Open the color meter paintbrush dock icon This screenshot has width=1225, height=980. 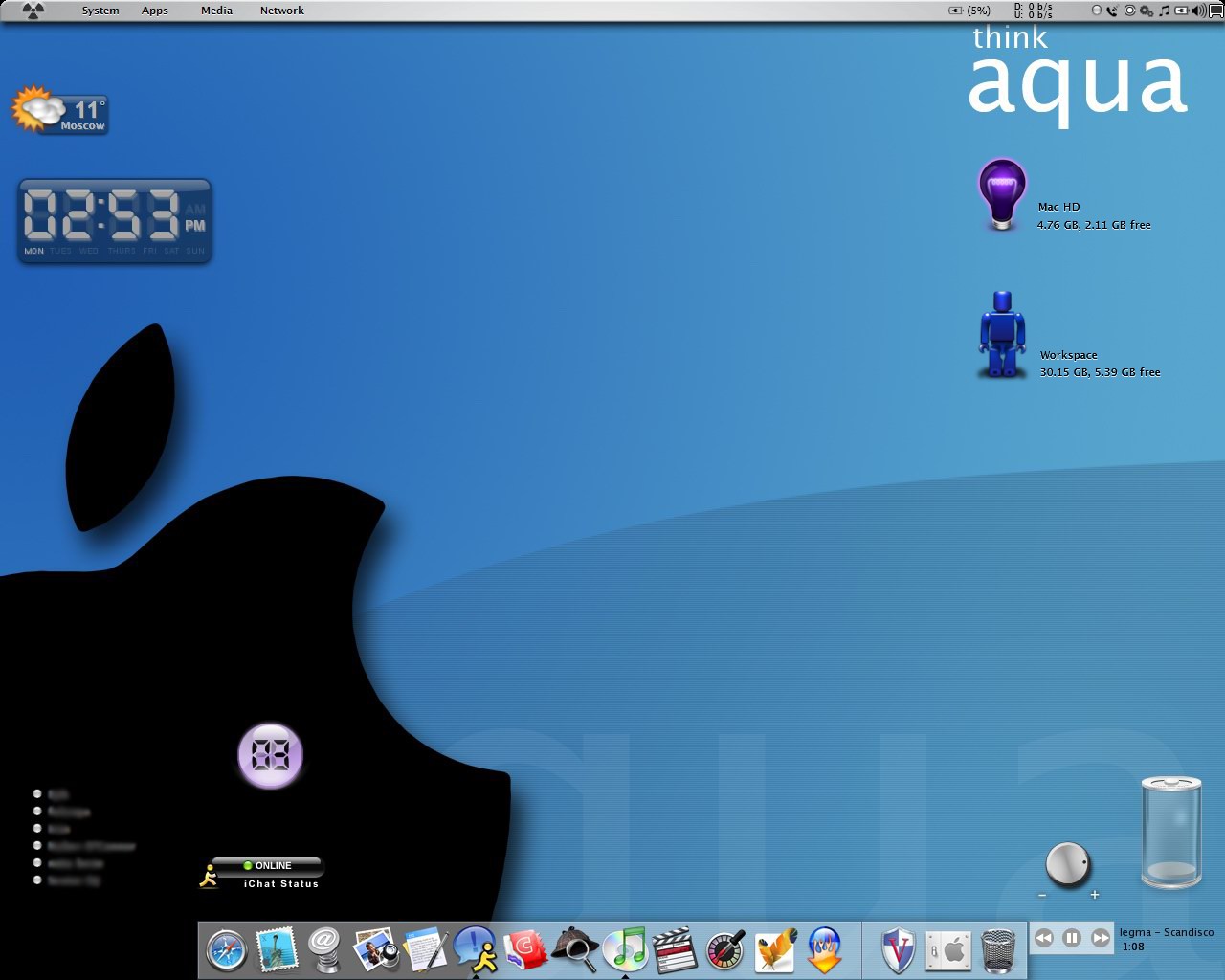tap(724, 950)
